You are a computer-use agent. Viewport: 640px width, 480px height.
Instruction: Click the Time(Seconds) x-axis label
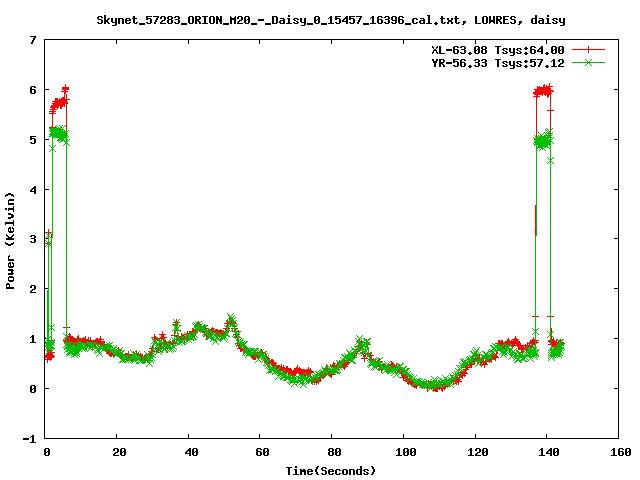pyautogui.click(x=331, y=471)
